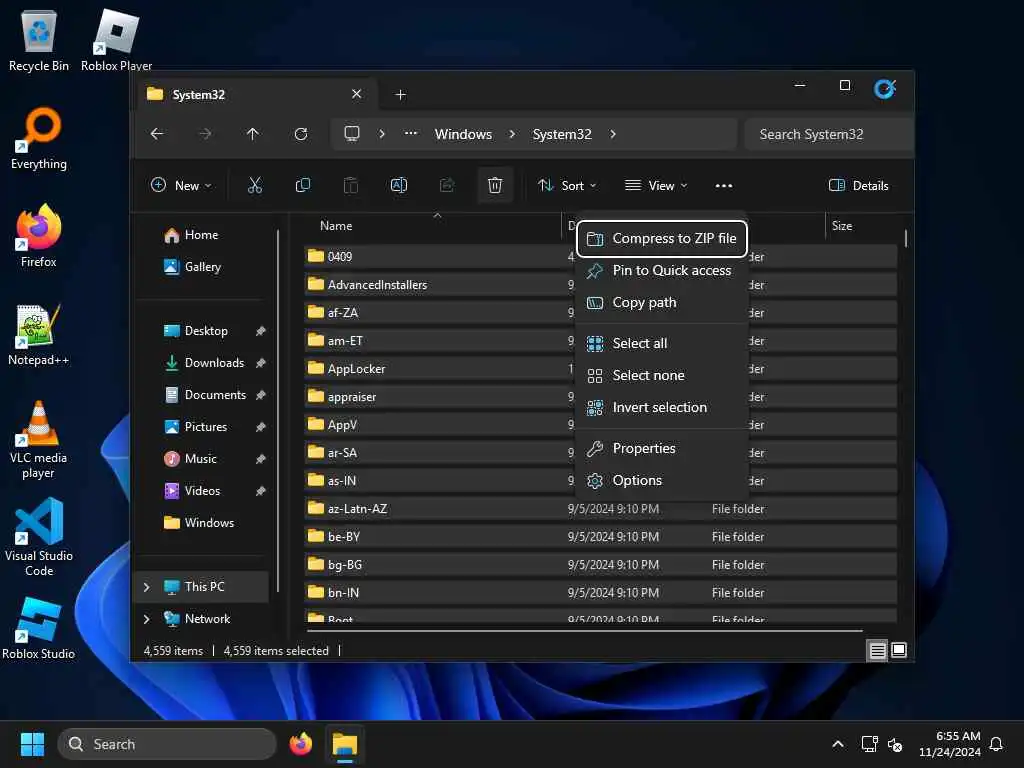Add a new File Explorer tab

pos(400,95)
